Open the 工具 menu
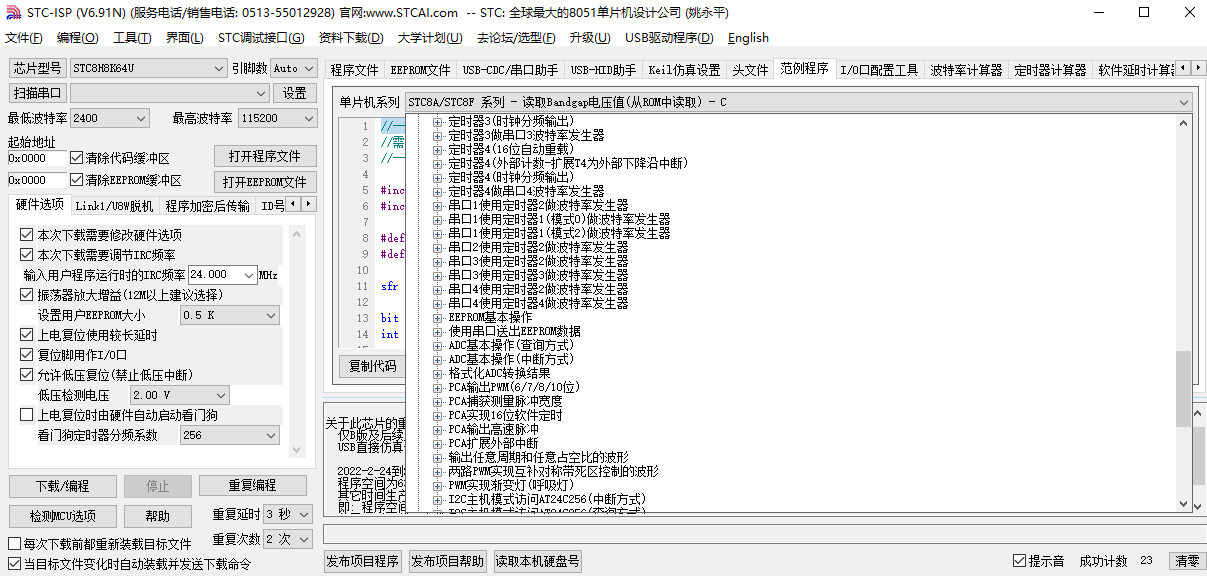This screenshot has height=576, width=1207. [132, 38]
